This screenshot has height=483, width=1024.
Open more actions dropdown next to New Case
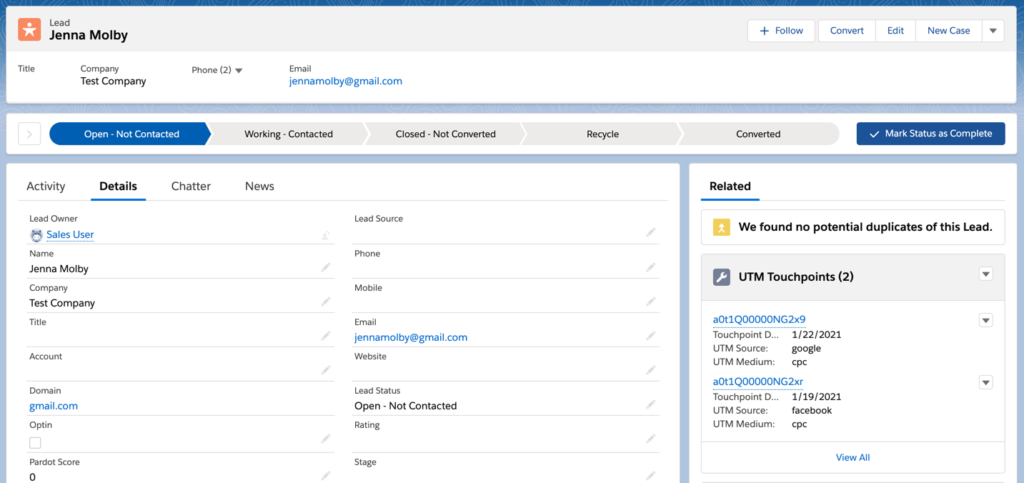click(993, 31)
